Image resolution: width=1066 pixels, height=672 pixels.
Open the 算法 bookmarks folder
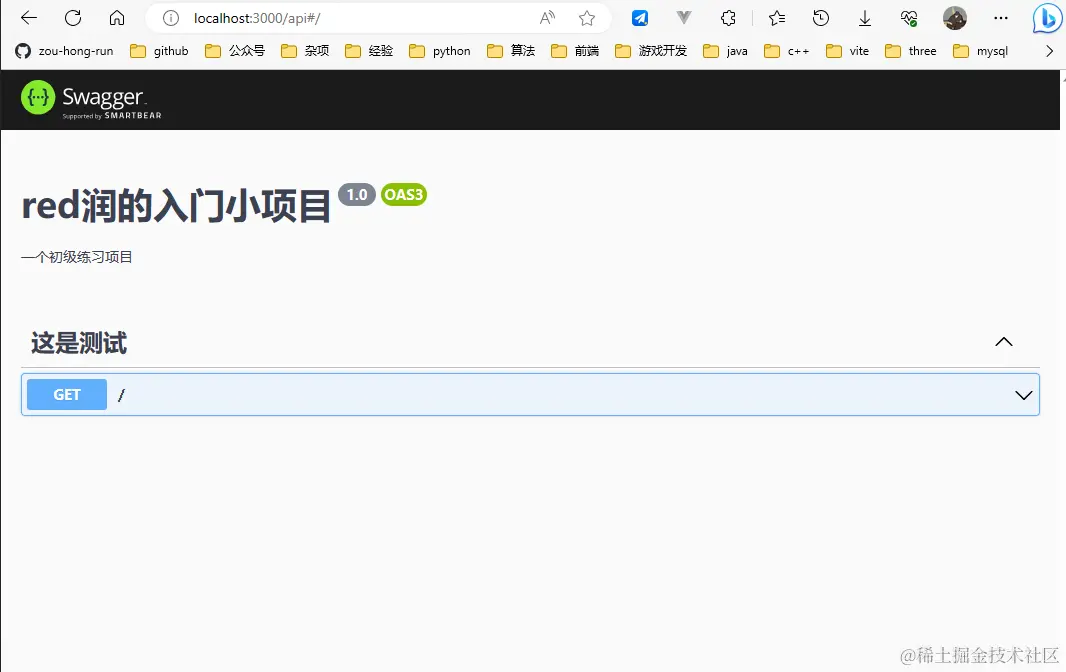(511, 51)
